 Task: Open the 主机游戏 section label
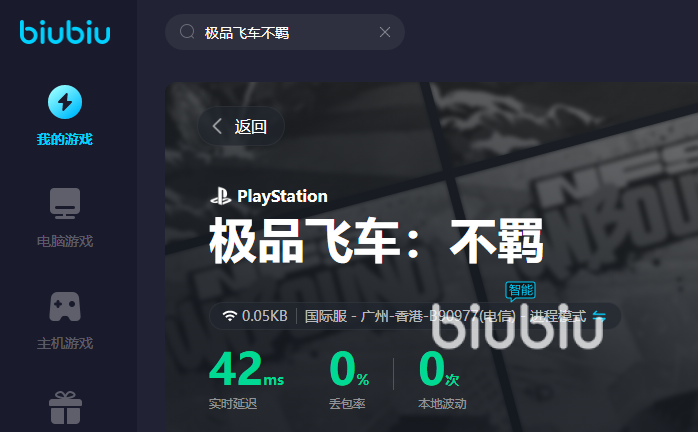click(65, 343)
